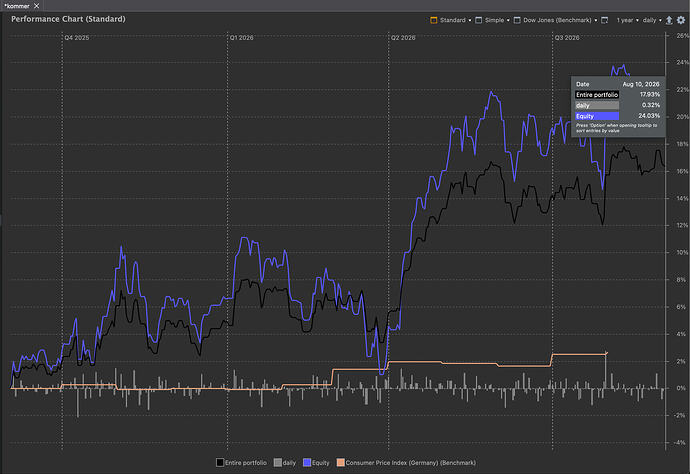Click the daily legend label
Screen dimensions: 690x474
(289, 463)
